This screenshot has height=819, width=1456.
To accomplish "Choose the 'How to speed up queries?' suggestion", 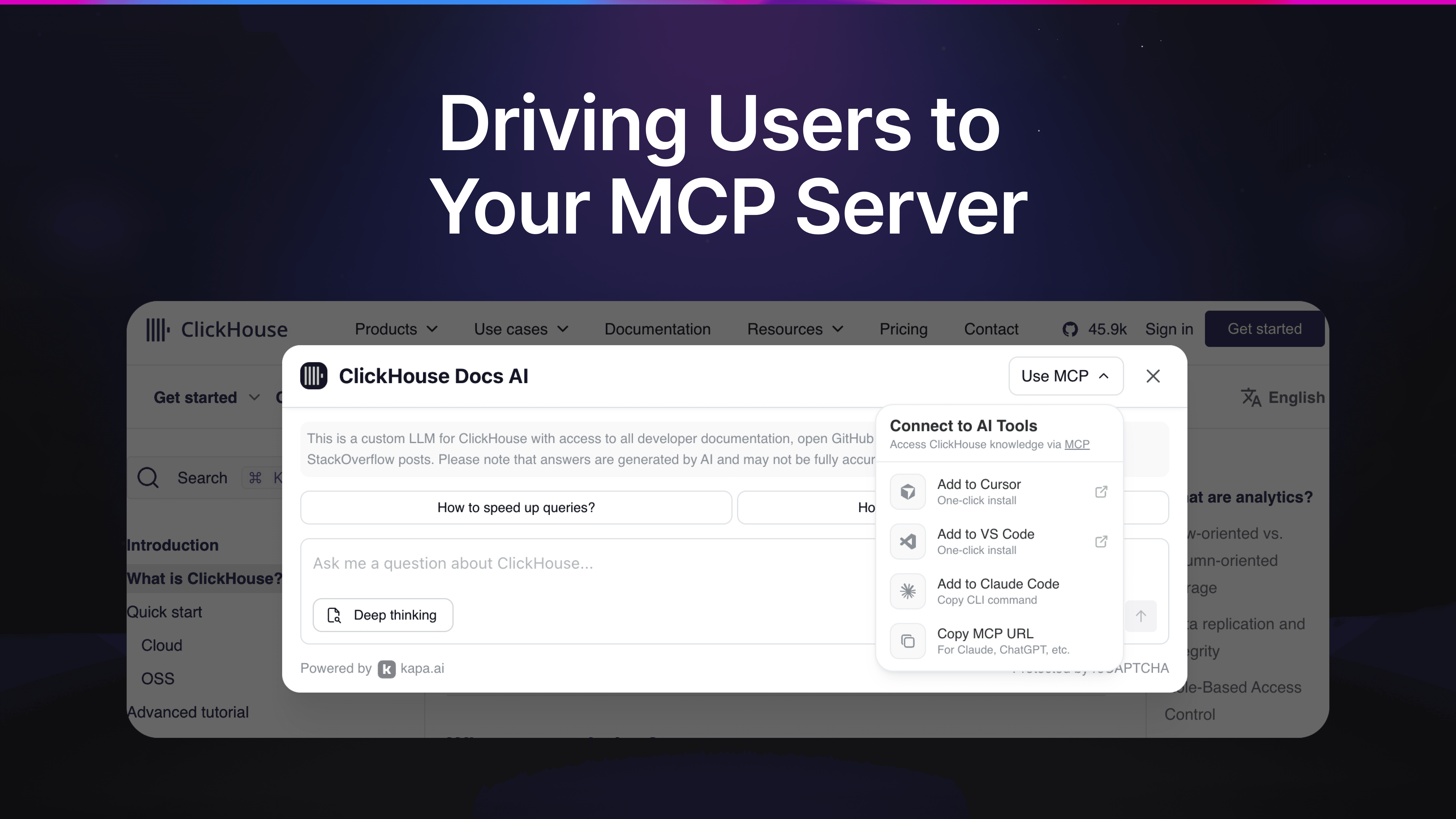I will click(x=516, y=508).
